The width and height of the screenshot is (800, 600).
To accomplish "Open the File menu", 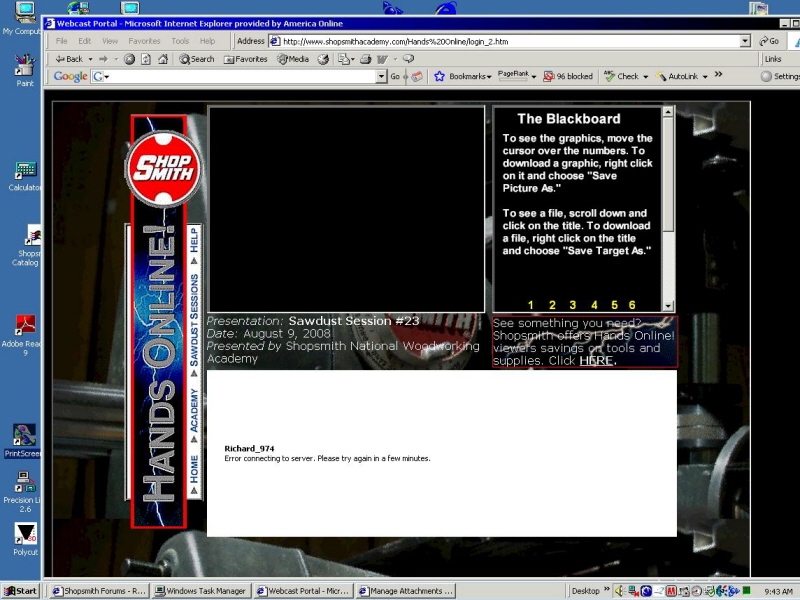I will pos(61,41).
